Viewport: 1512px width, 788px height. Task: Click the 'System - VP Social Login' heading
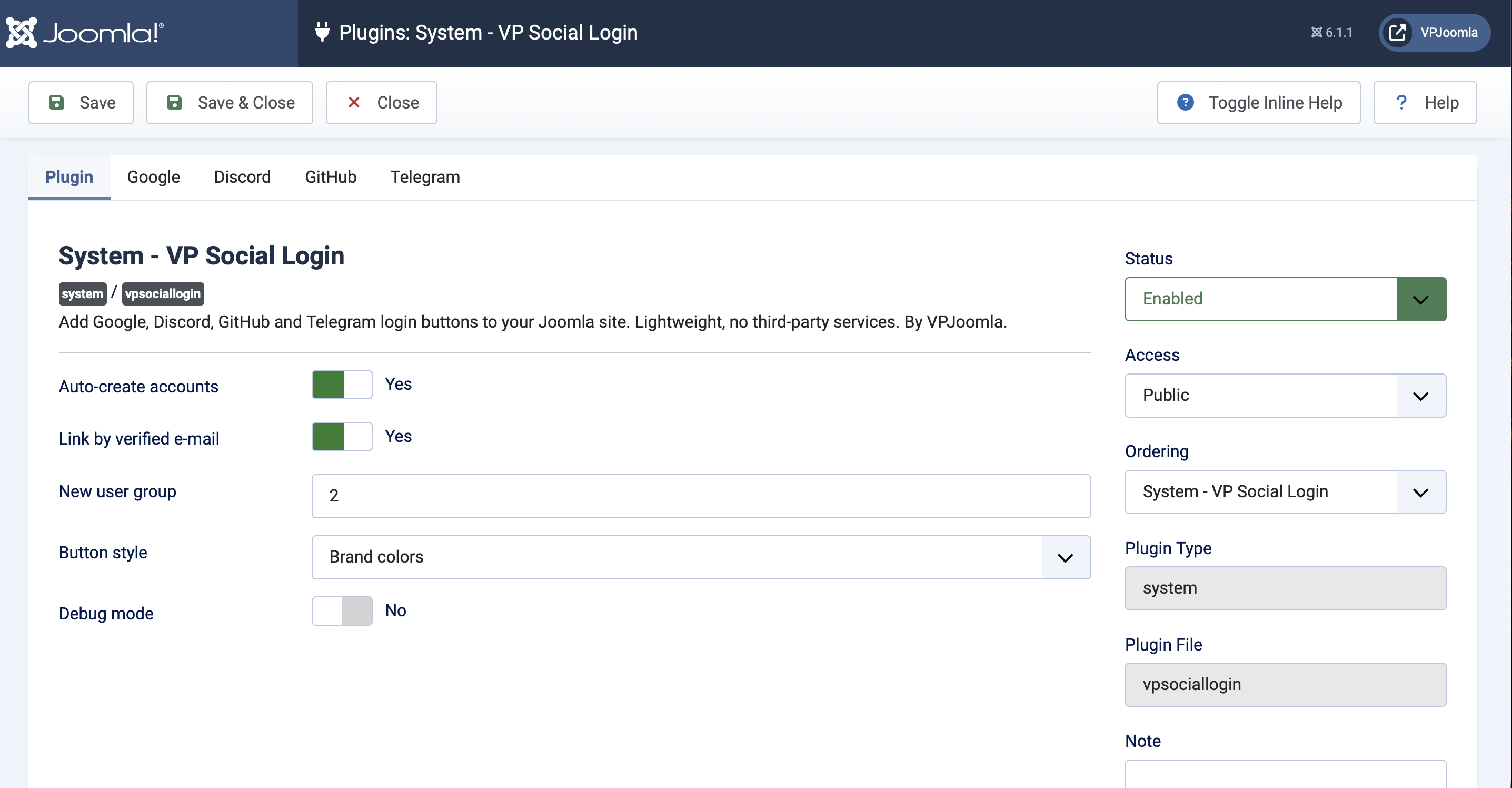pos(201,256)
